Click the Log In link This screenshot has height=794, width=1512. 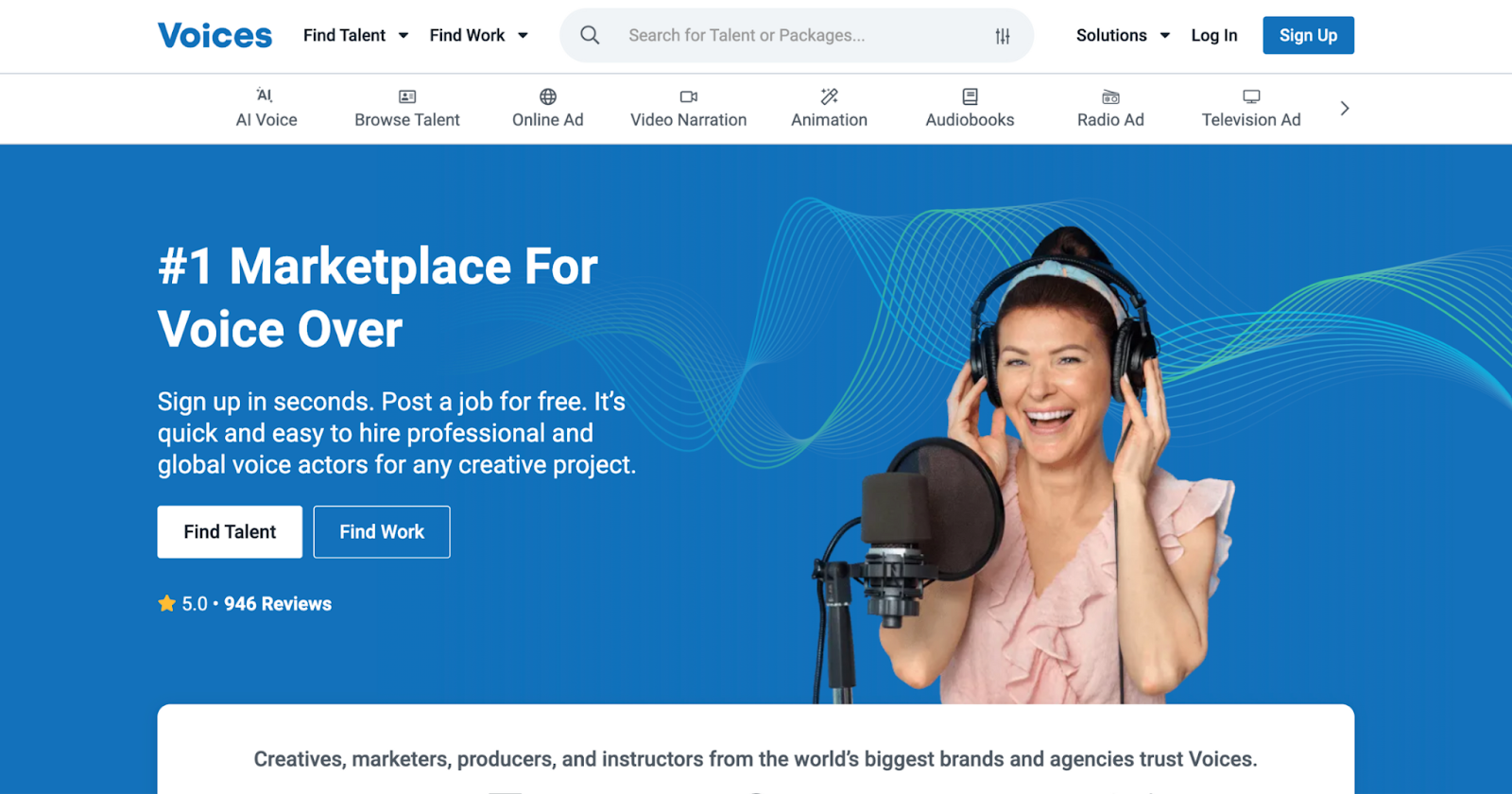[x=1214, y=36]
